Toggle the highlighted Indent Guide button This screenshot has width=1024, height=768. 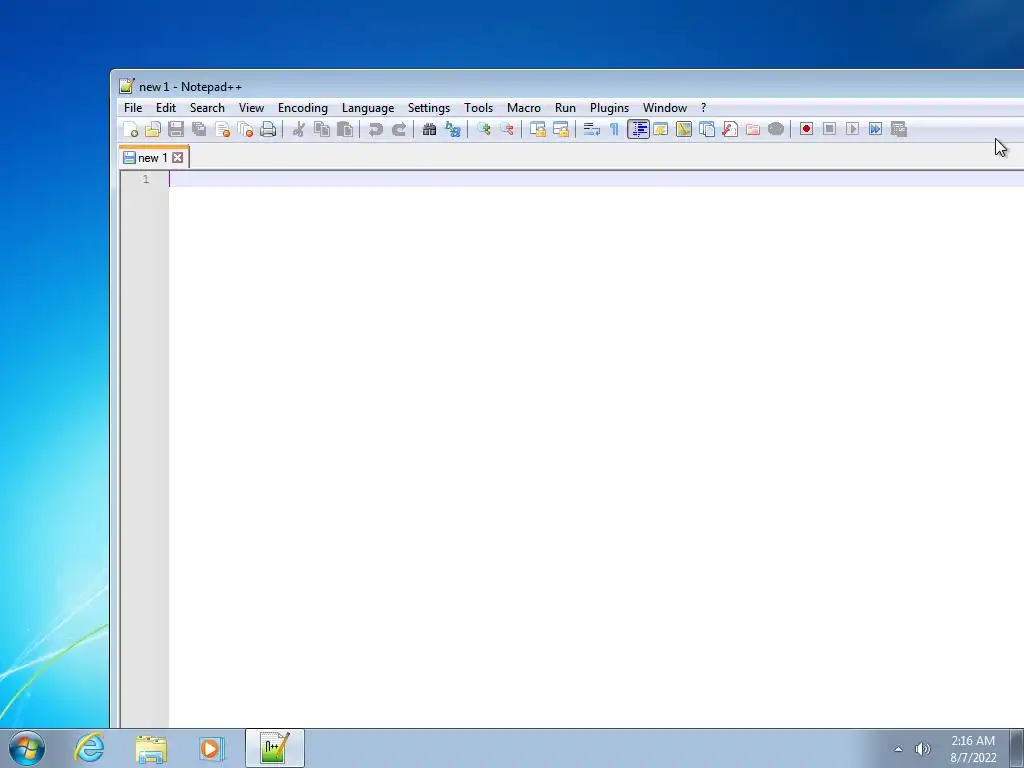click(638, 129)
